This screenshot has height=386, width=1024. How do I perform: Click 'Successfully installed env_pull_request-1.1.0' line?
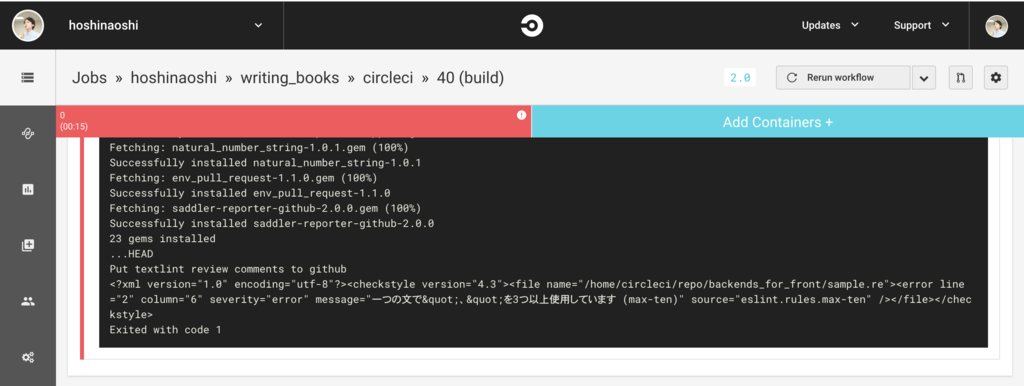tap(249, 193)
